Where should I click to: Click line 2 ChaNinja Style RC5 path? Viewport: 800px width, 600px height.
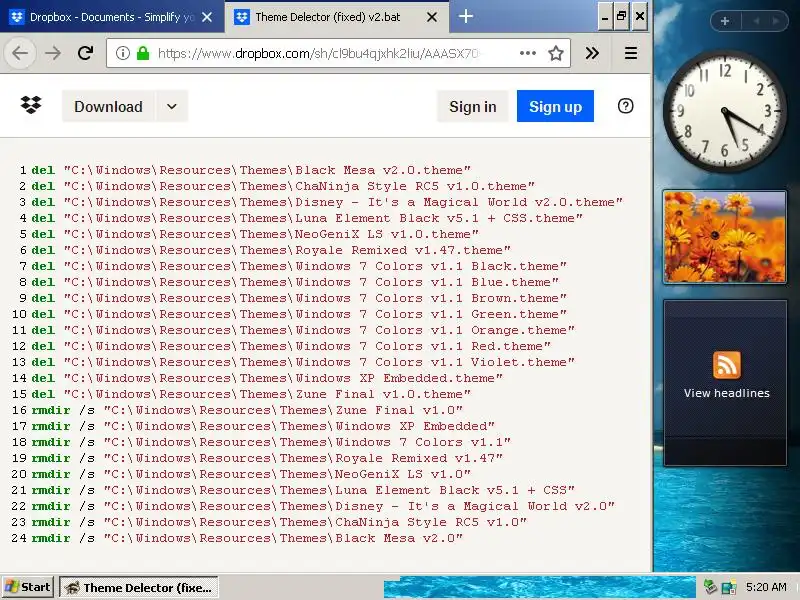[299, 186]
